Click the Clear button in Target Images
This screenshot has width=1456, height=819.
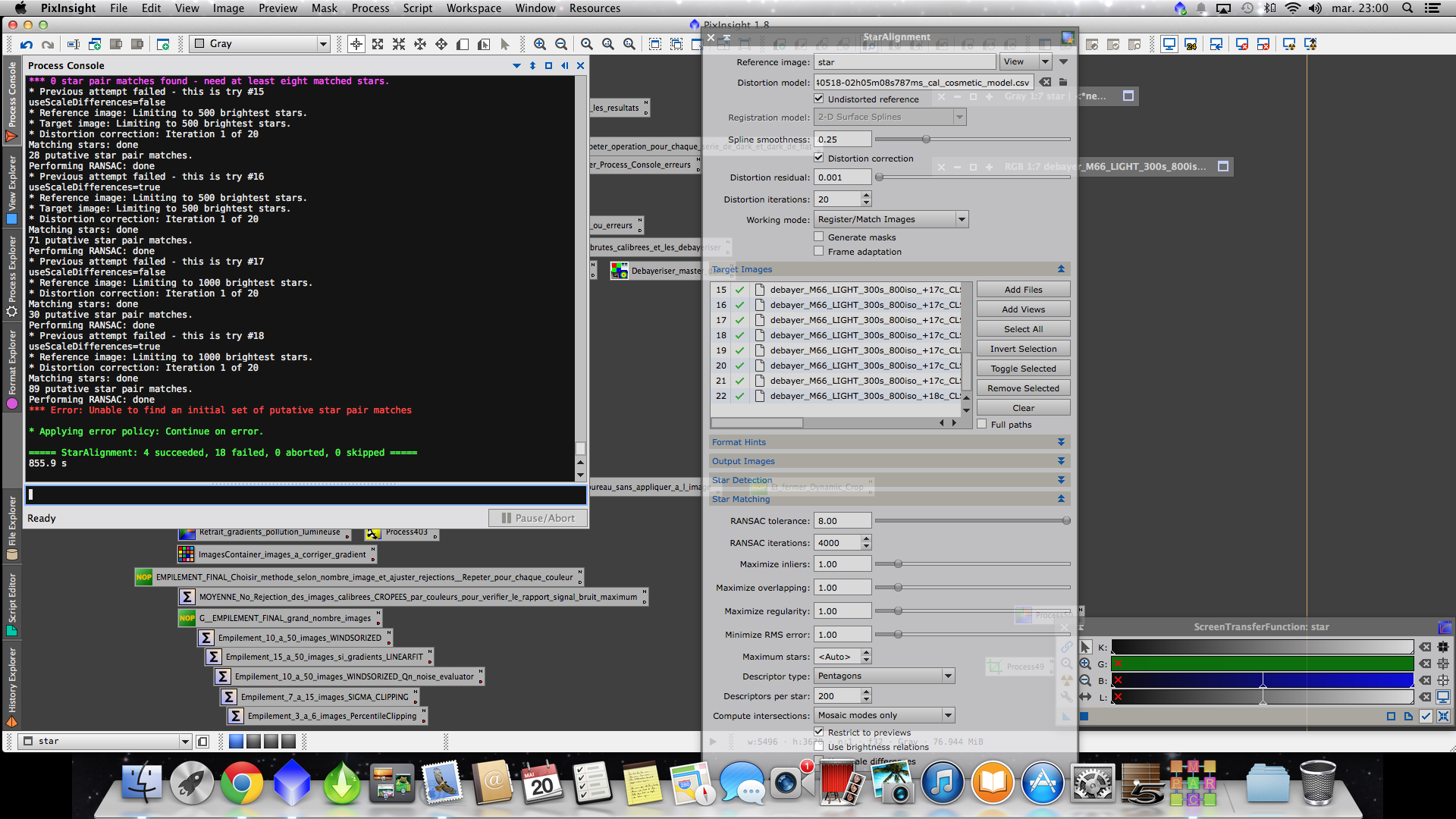pos(1023,408)
